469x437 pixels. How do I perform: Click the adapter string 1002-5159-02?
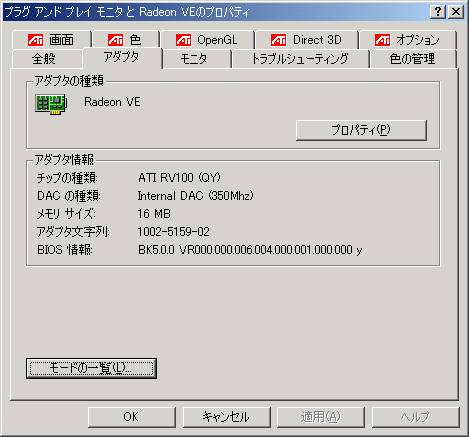174,232
